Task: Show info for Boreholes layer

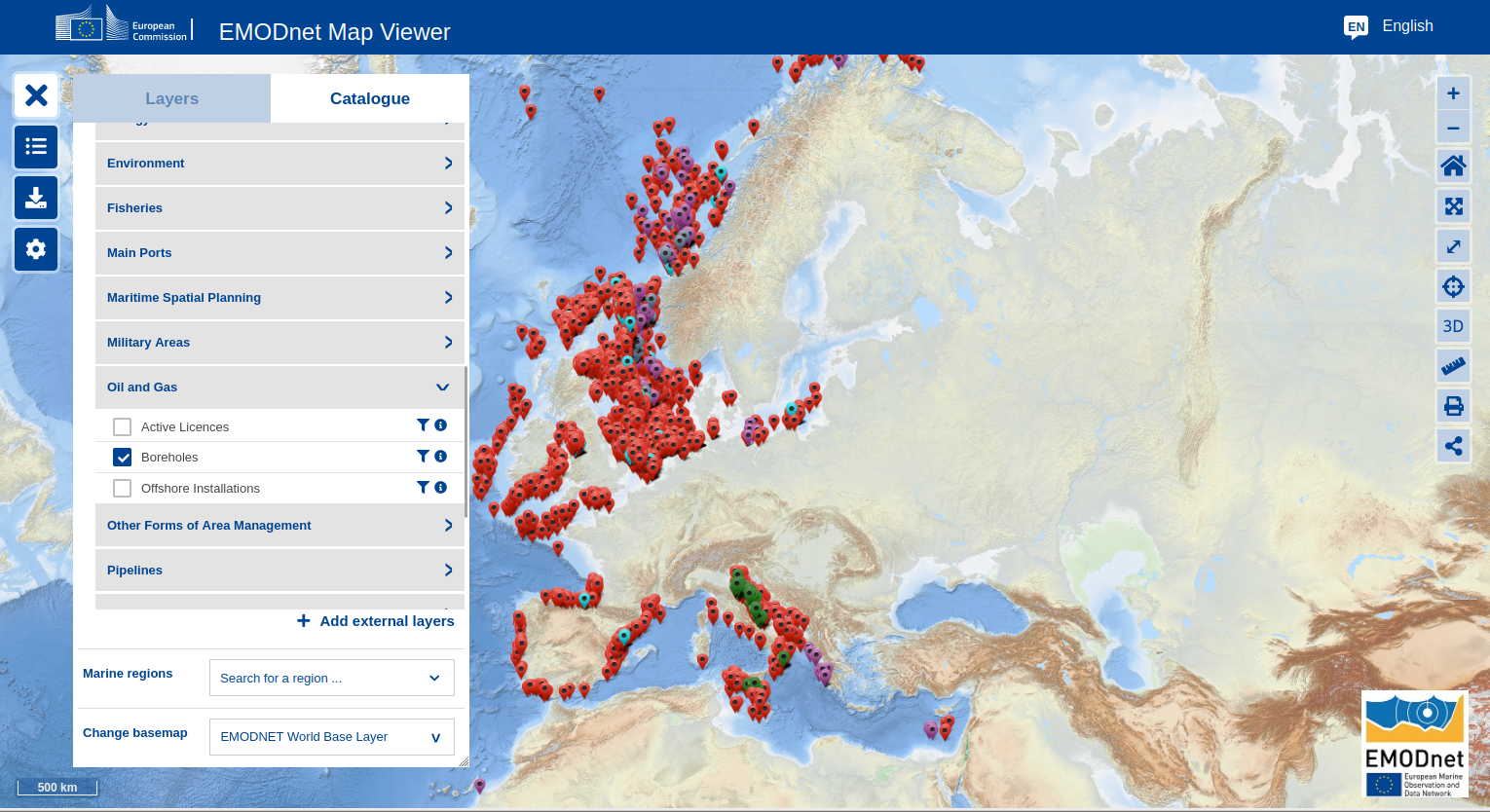Action: 440,457
